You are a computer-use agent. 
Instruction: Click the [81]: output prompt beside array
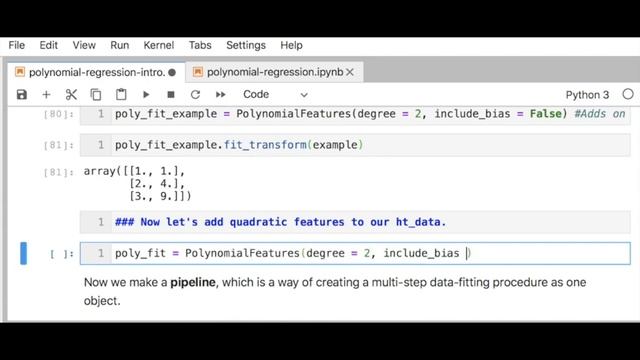[59, 172]
